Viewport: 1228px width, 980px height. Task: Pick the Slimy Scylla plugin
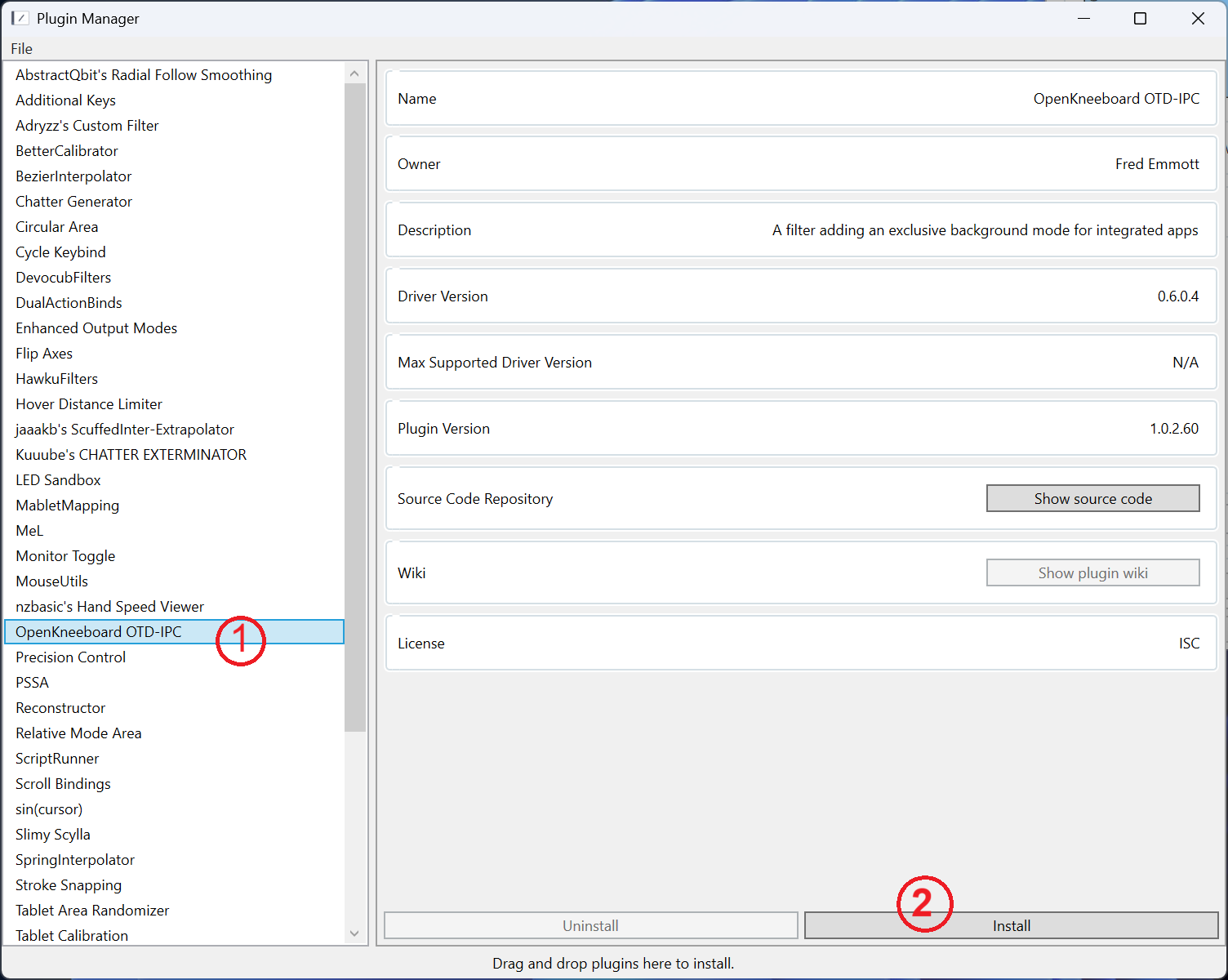(x=53, y=835)
